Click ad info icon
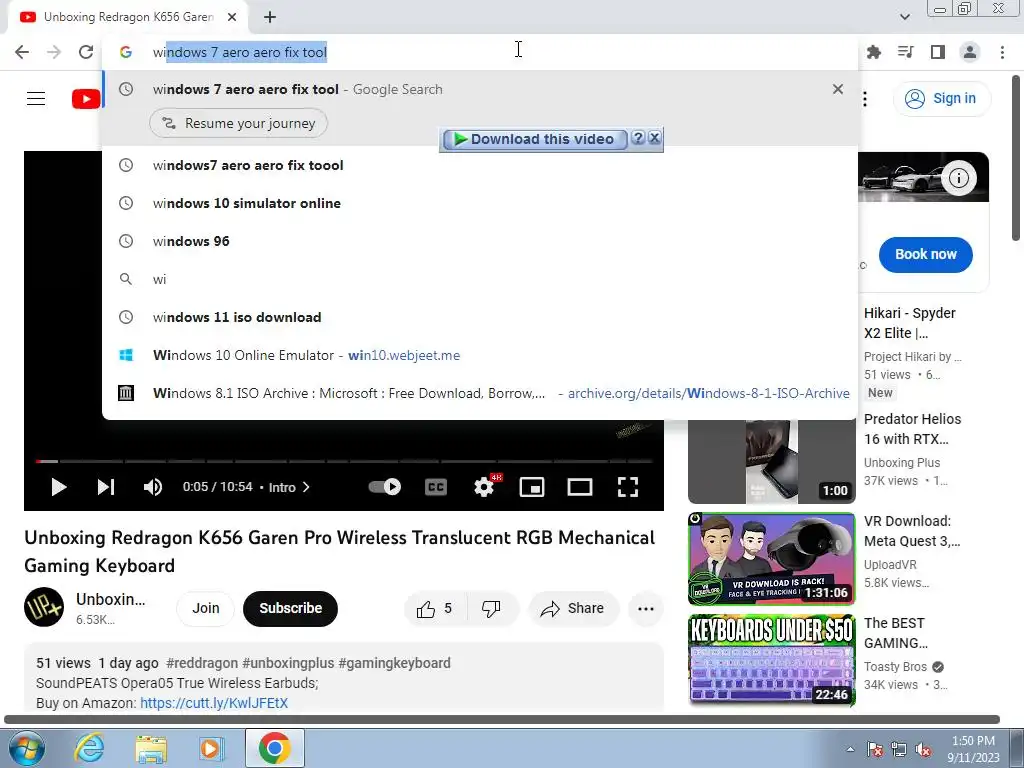 [958, 178]
